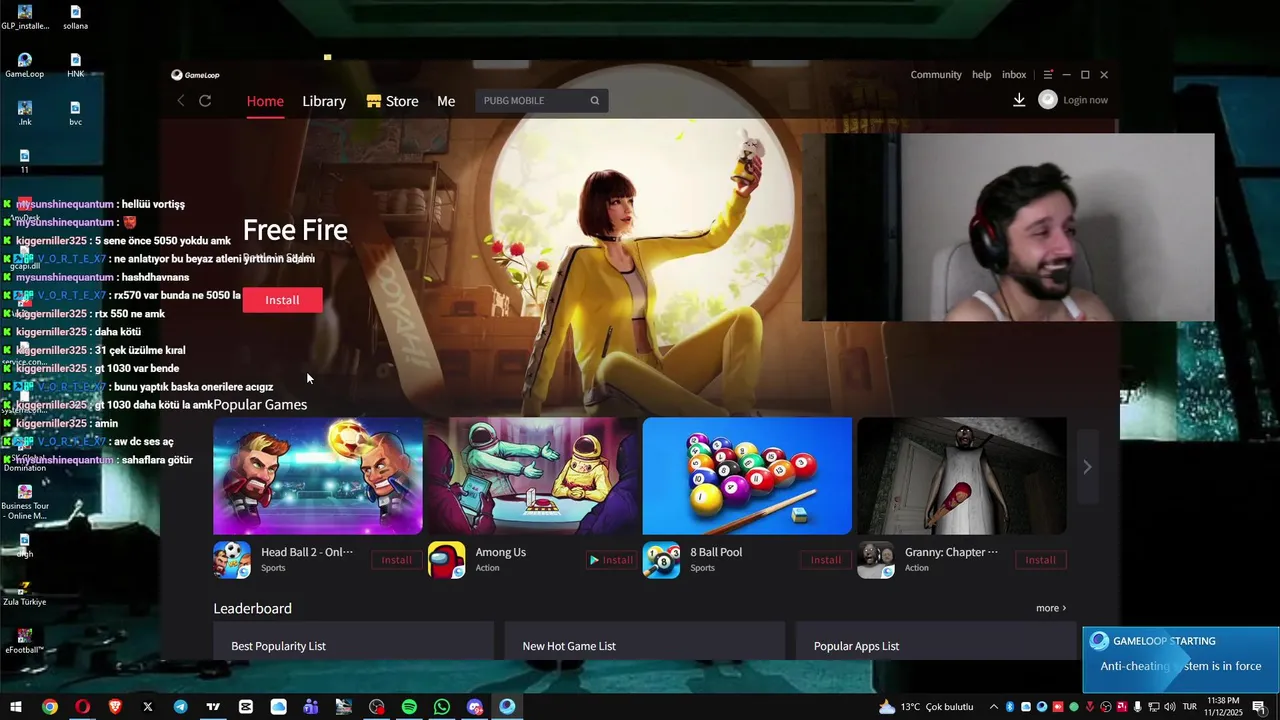Open Chrome from the taskbar
The image size is (1280, 720).
[x=49, y=707]
